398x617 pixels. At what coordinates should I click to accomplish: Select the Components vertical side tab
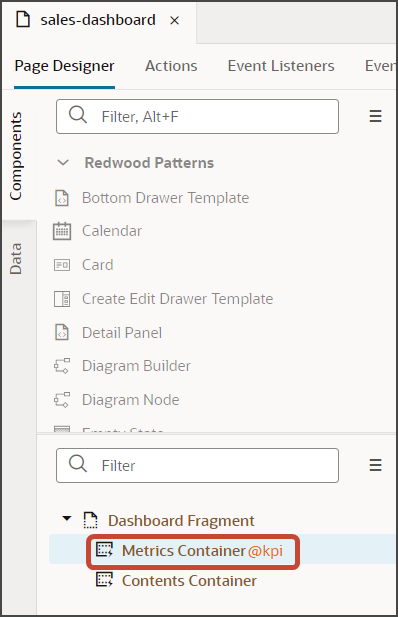[x=16, y=156]
